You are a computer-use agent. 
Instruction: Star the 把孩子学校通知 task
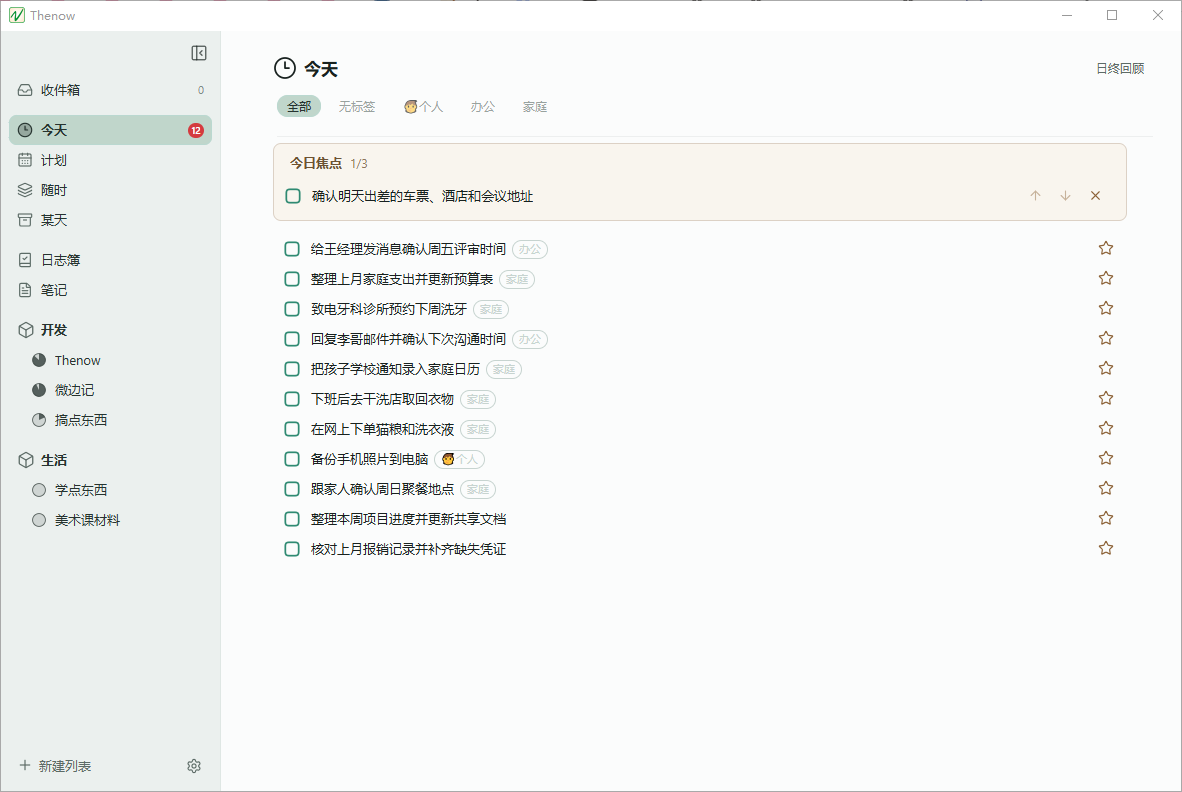coord(1106,368)
